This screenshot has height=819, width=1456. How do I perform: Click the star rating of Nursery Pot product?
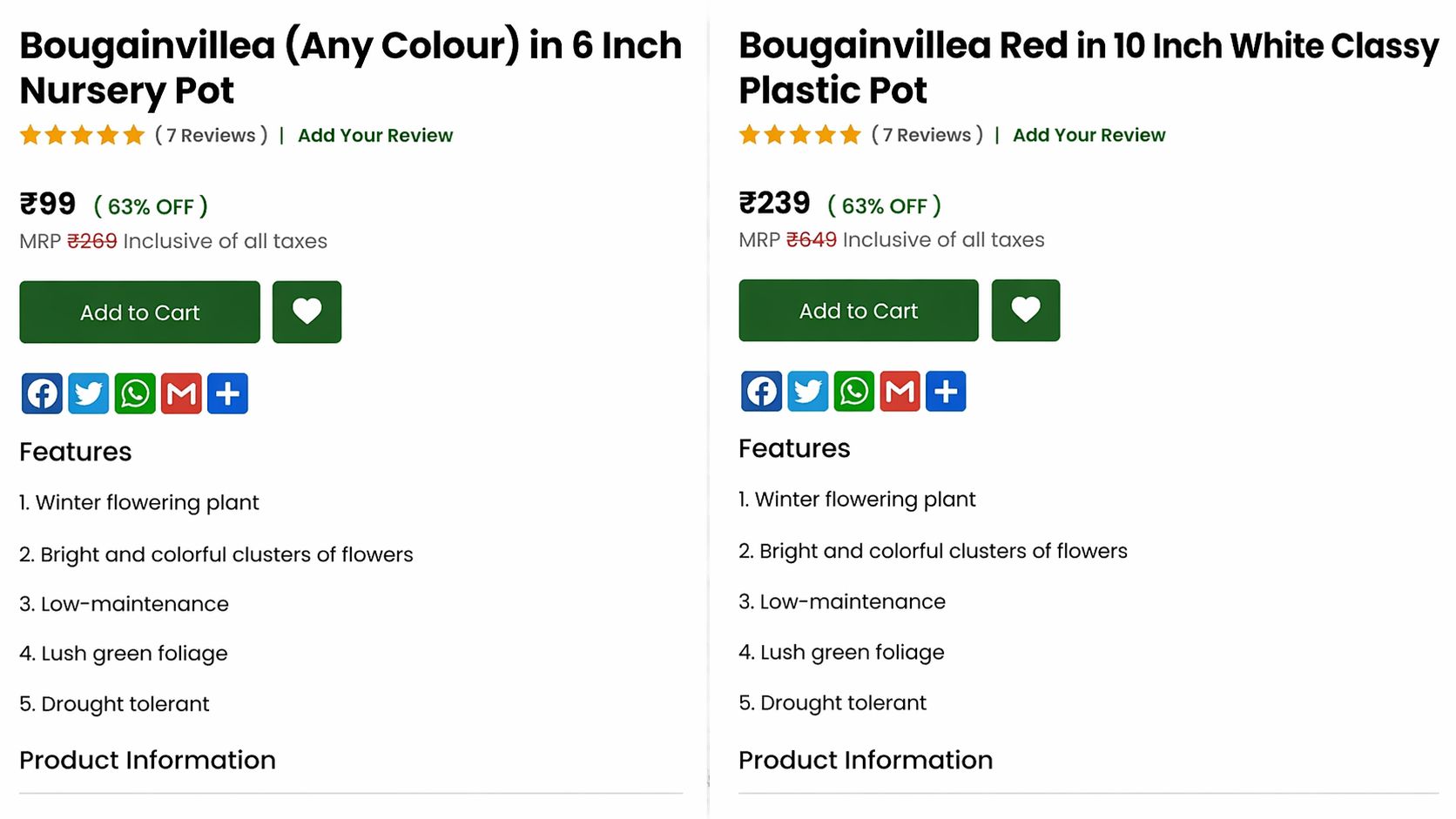click(x=82, y=135)
